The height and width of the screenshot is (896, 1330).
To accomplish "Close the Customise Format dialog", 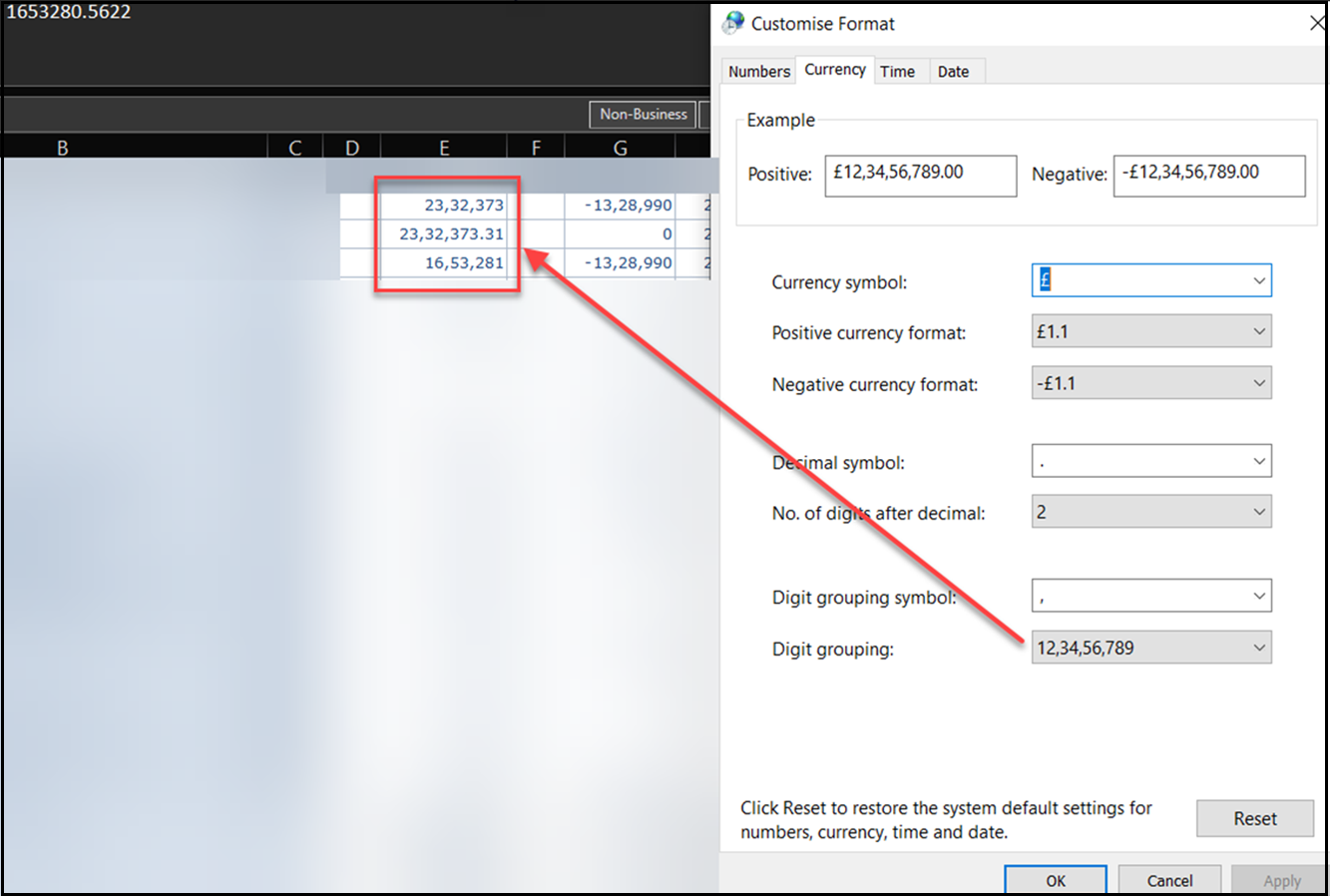I will (x=1318, y=23).
